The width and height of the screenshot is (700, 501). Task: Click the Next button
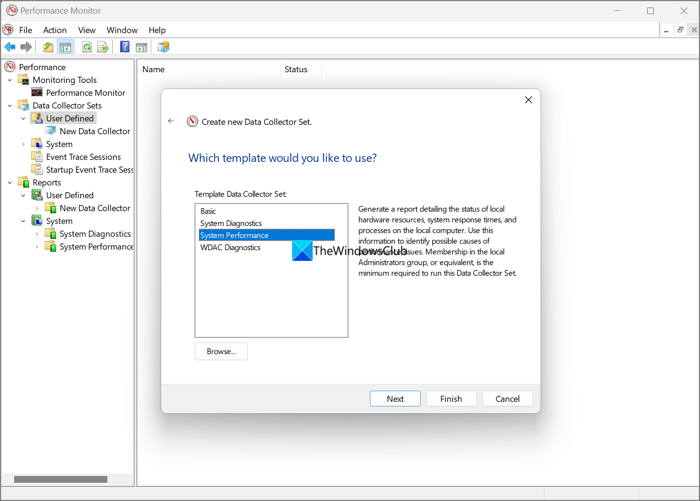click(395, 399)
